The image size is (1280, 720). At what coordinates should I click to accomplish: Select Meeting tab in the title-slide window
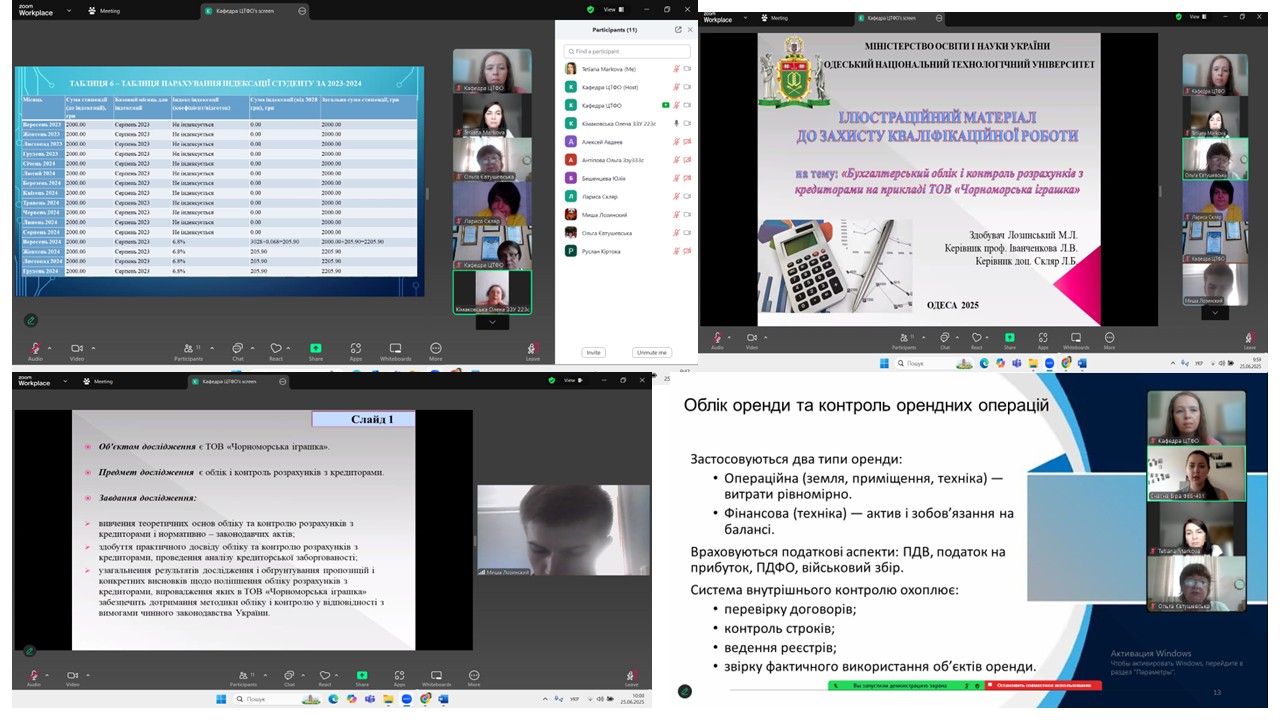(774, 18)
